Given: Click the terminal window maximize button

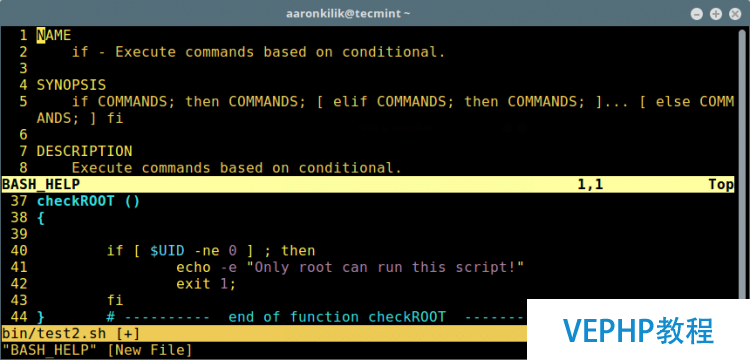Looking at the screenshot, I should (x=716, y=14).
